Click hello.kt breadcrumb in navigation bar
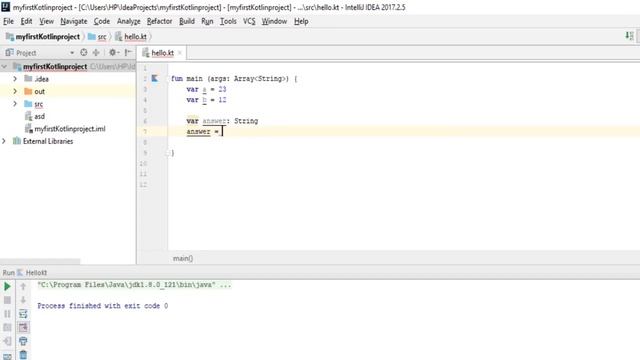 131,37
